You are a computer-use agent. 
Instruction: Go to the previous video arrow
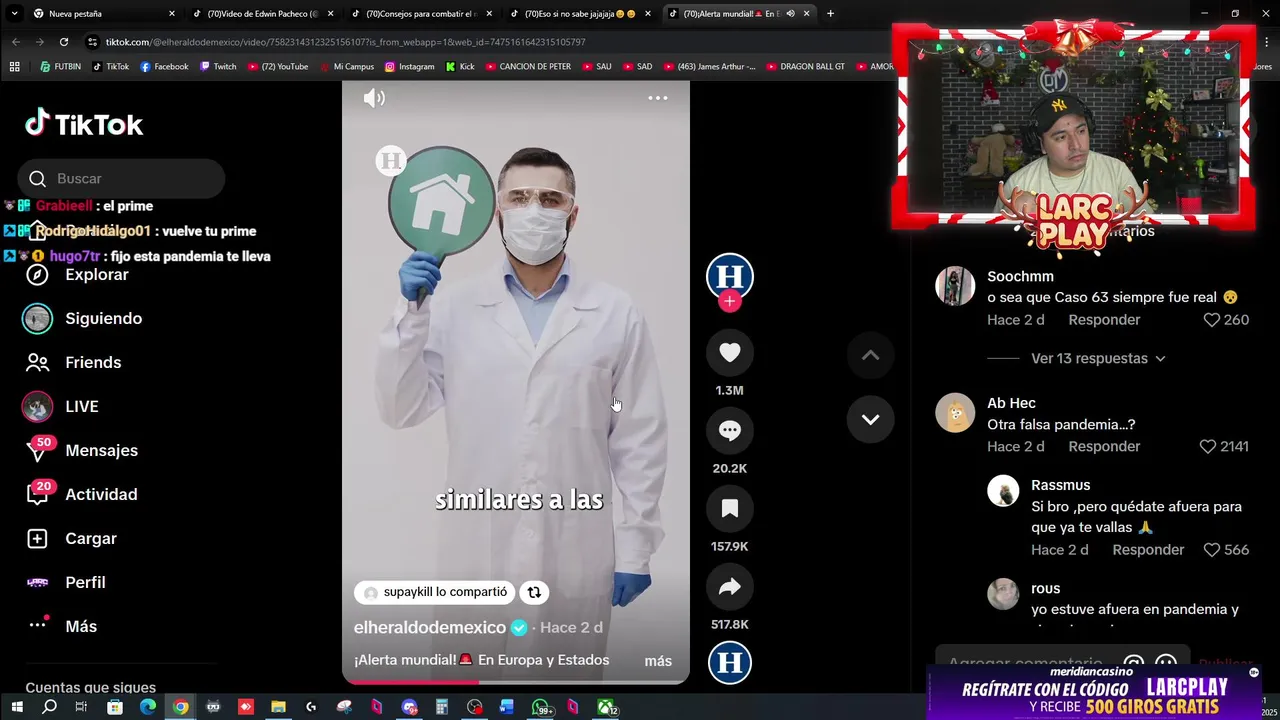pos(871,355)
